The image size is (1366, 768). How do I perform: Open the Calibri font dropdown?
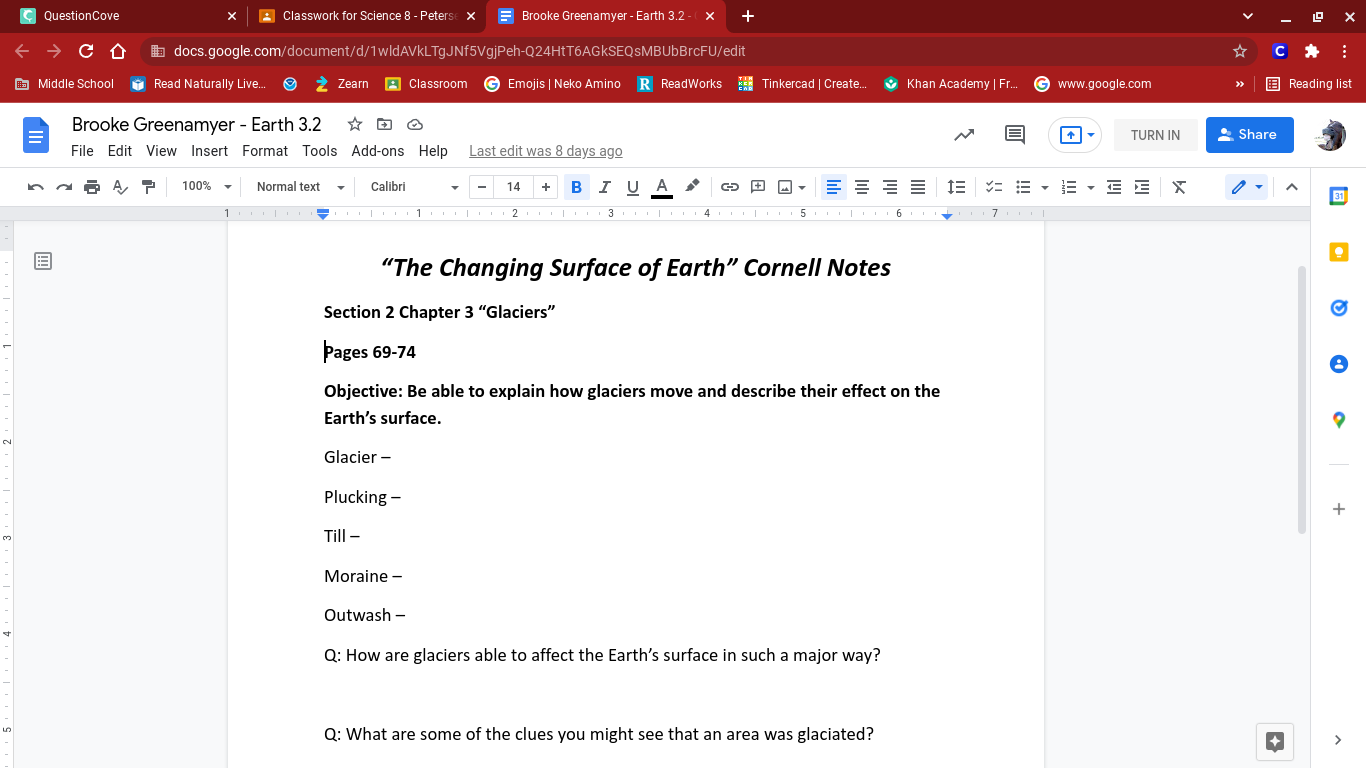click(414, 187)
